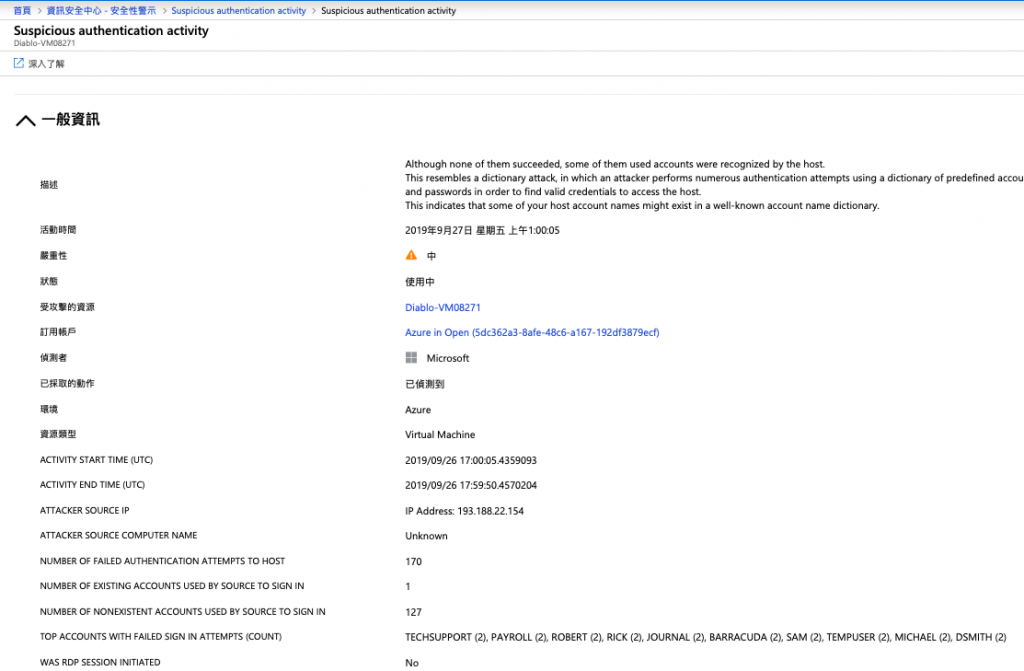Screen dimensions: 1024x671
Task: Click the RDP session value No
Action: 411,663
